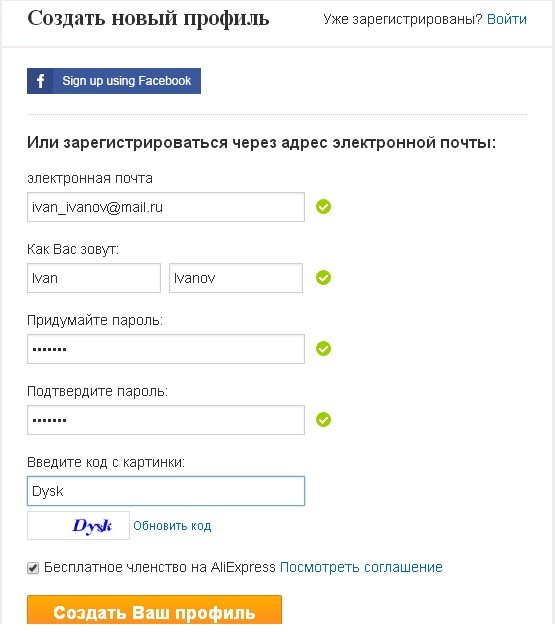Click the Dysk captcha image
This screenshot has width=555, height=632.
[x=79, y=526]
